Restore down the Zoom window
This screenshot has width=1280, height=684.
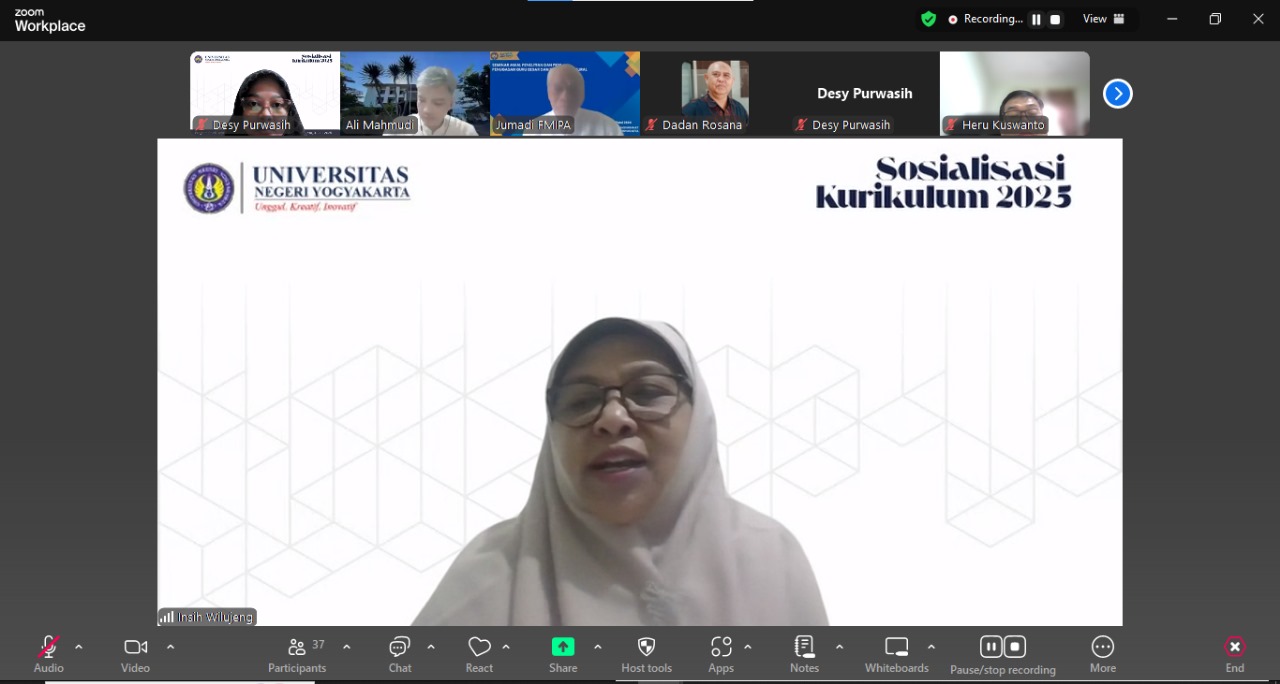(1215, 19)
